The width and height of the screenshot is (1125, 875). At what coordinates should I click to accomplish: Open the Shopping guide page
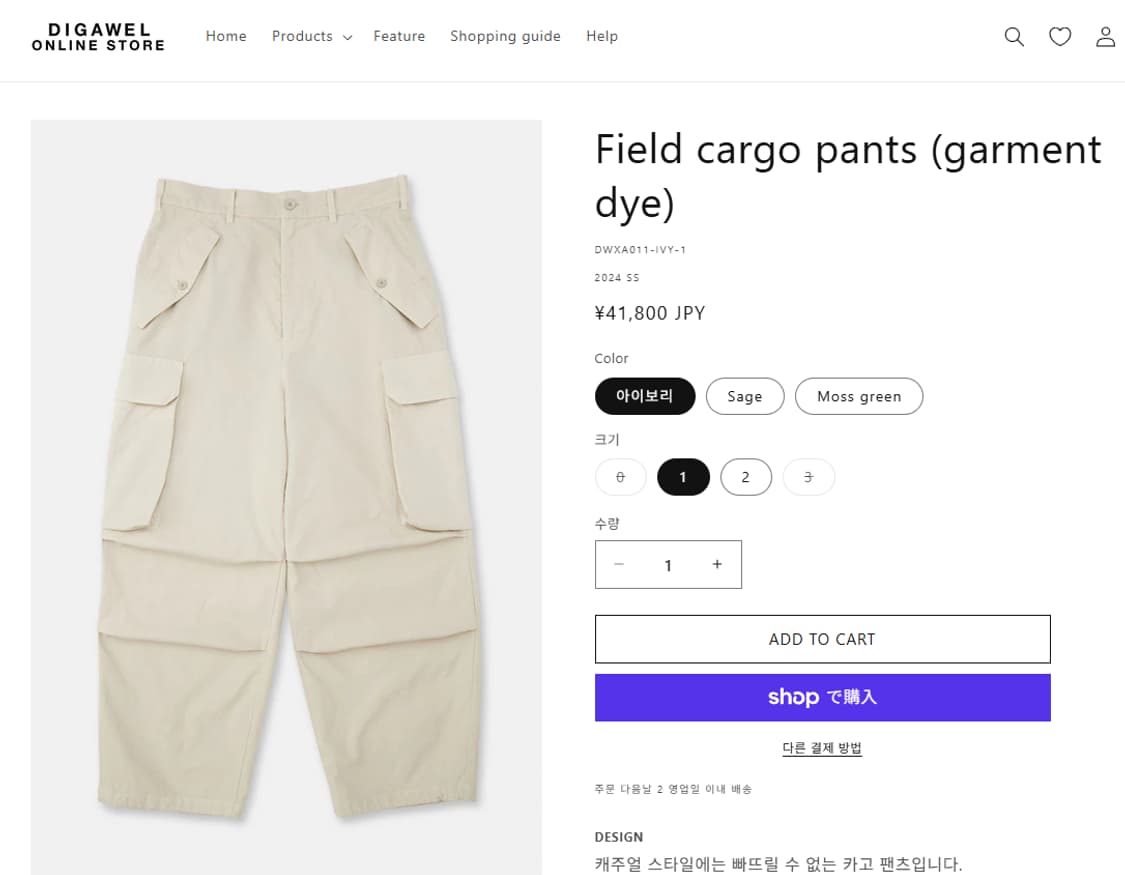[505, 36]
